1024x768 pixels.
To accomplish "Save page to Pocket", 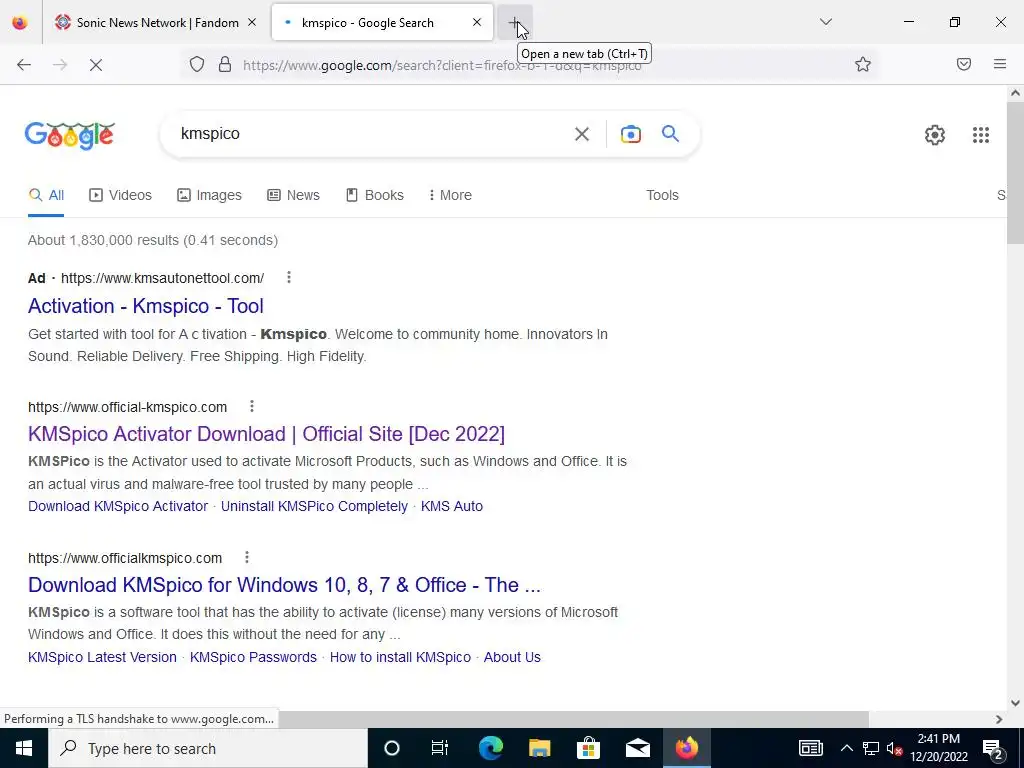I will [964, 64].
